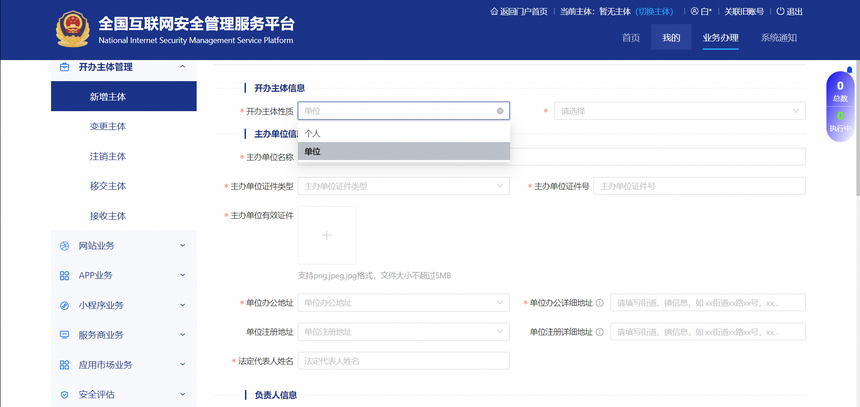
Task: Collapse the 开办主体管理 sidebar section
Action: 182,67
